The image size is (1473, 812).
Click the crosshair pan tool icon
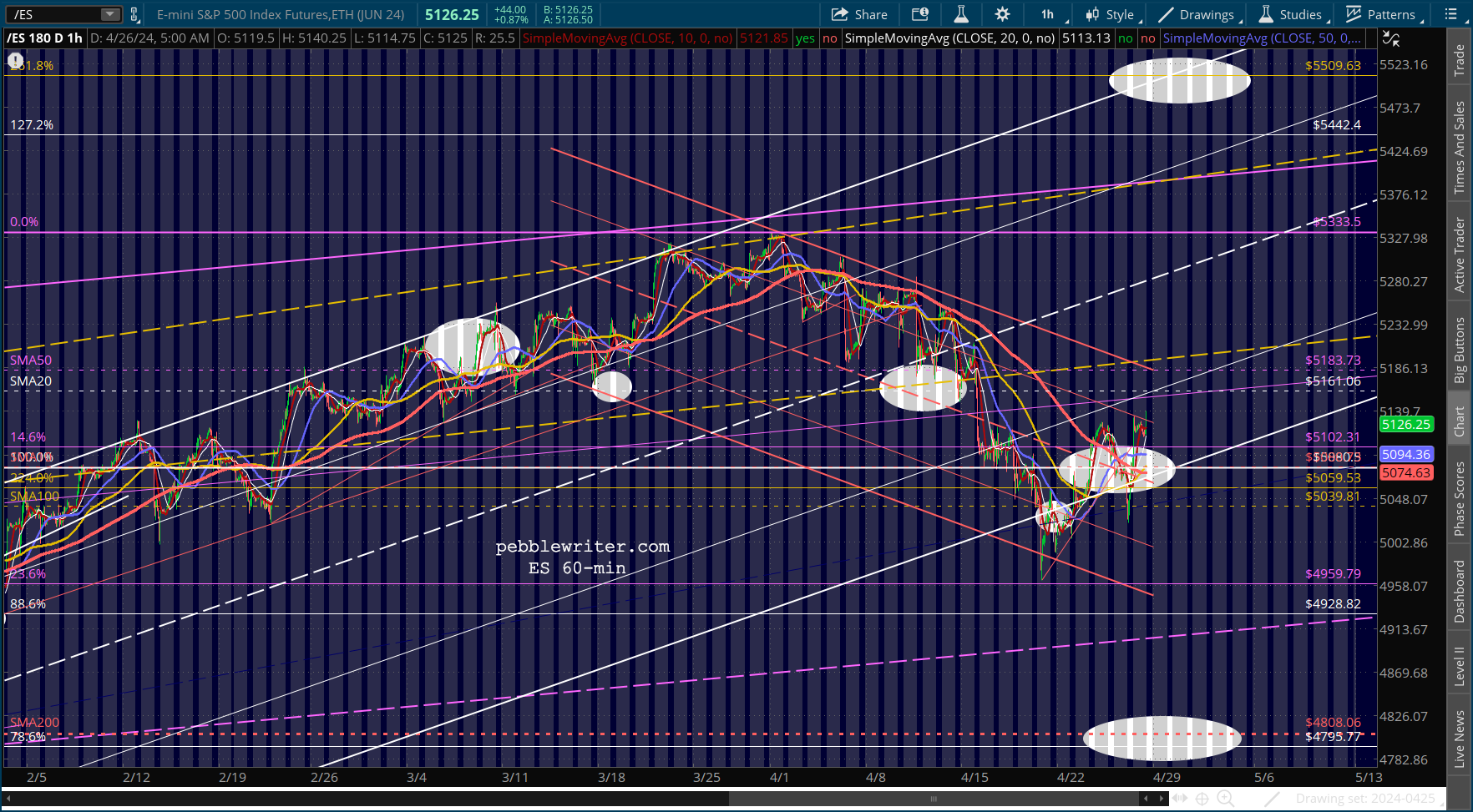1202,799
